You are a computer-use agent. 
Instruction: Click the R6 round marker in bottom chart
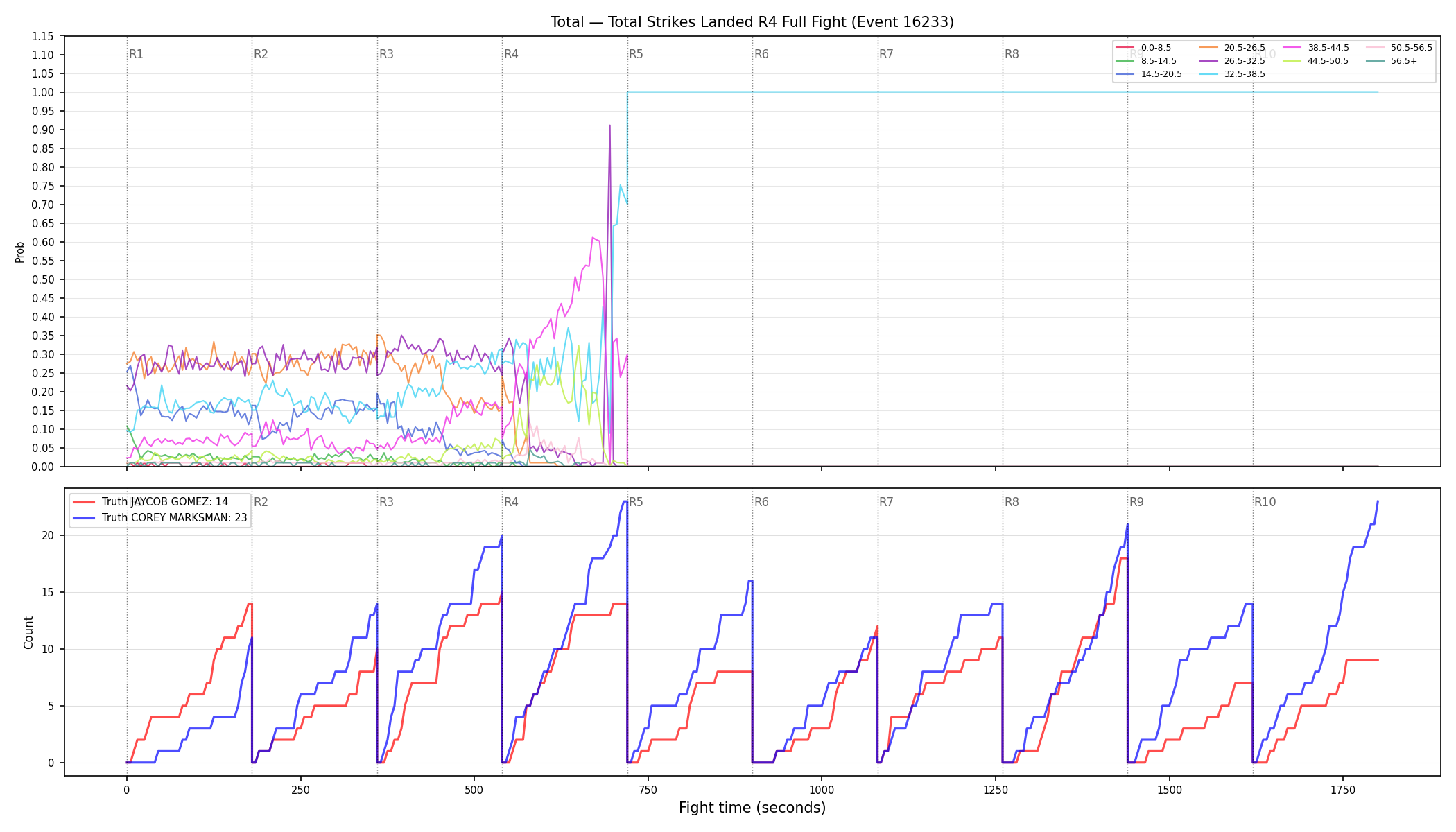pos(761,502)
